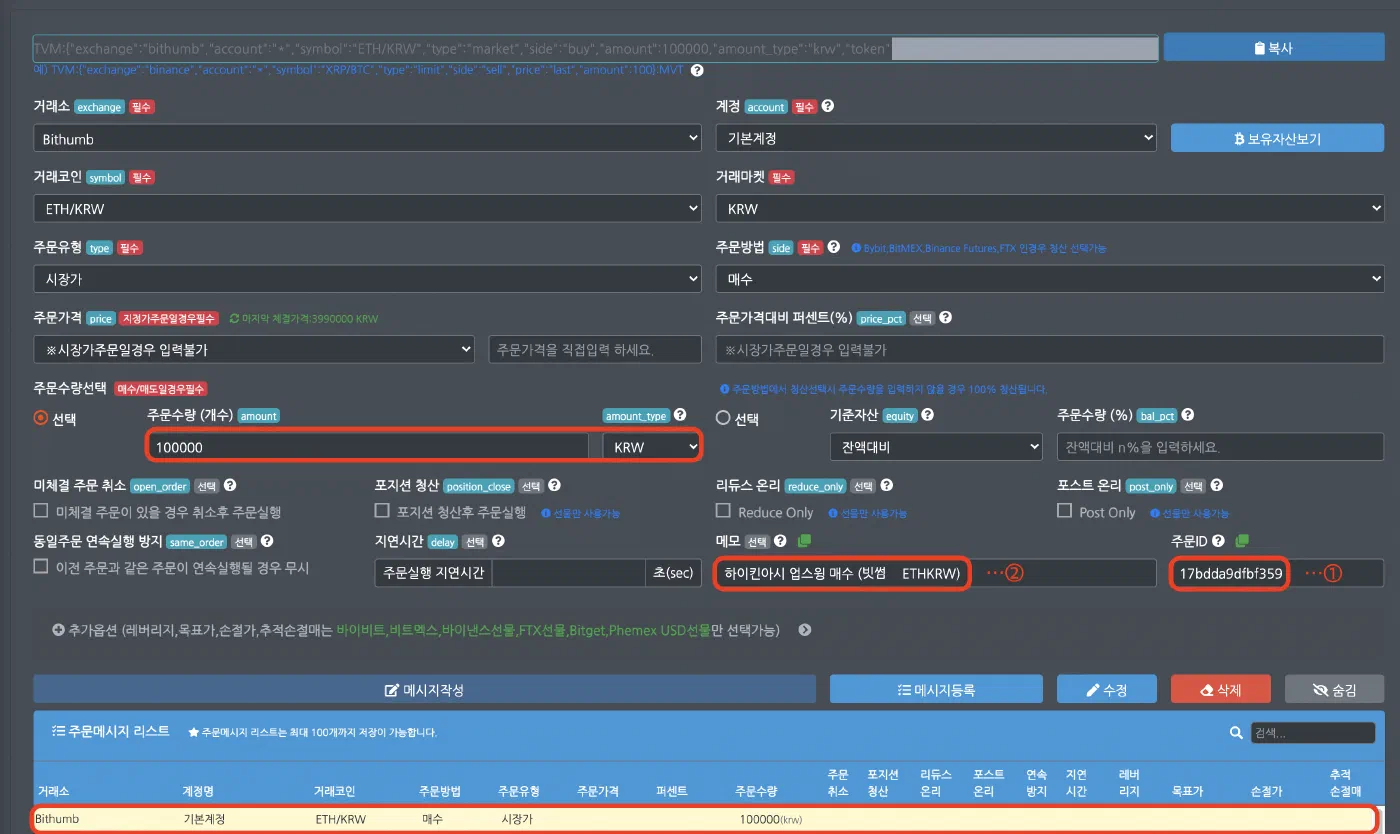
Task: Open the 주문방법 매수 dropdown
Action: pos(1050,278)
